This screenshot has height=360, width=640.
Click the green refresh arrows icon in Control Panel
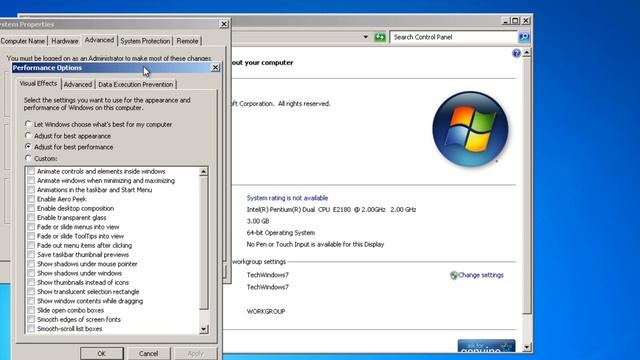[380, 37]
